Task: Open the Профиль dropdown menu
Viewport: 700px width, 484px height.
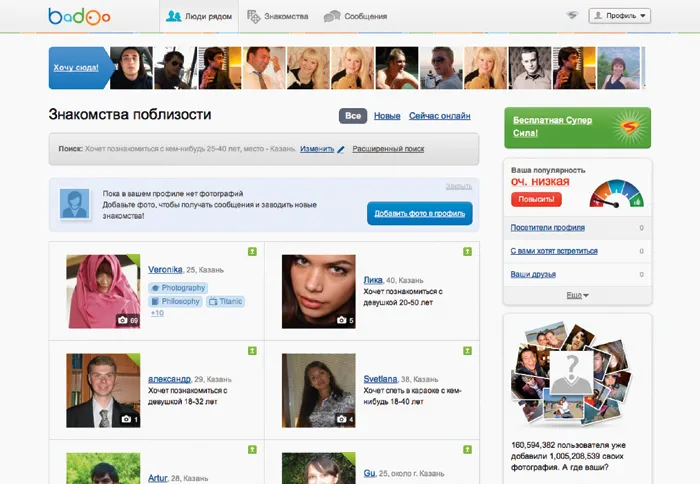Action: coord(620,16)
